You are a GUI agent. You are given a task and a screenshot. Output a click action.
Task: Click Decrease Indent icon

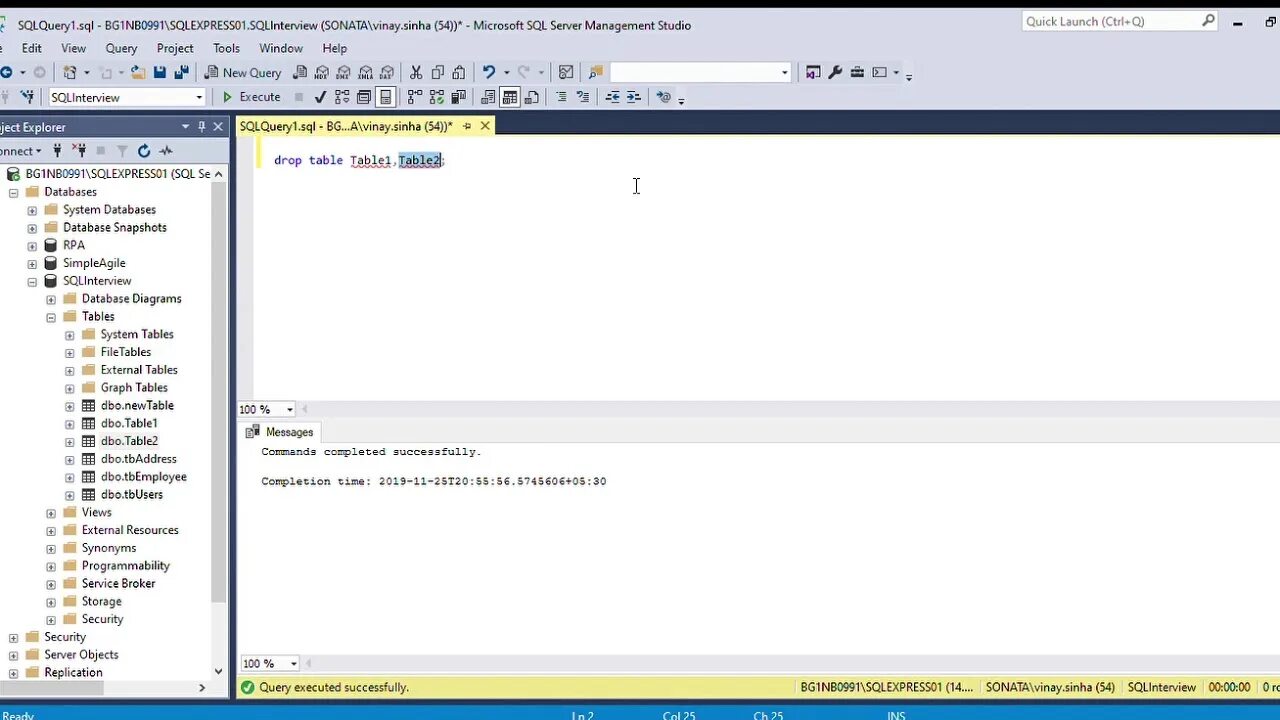coord(612,97)
